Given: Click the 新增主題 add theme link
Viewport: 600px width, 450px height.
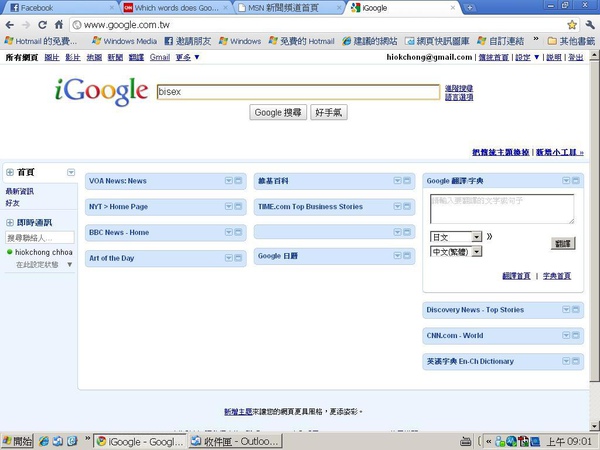Looking at the screenshot, I should [238, 412].
